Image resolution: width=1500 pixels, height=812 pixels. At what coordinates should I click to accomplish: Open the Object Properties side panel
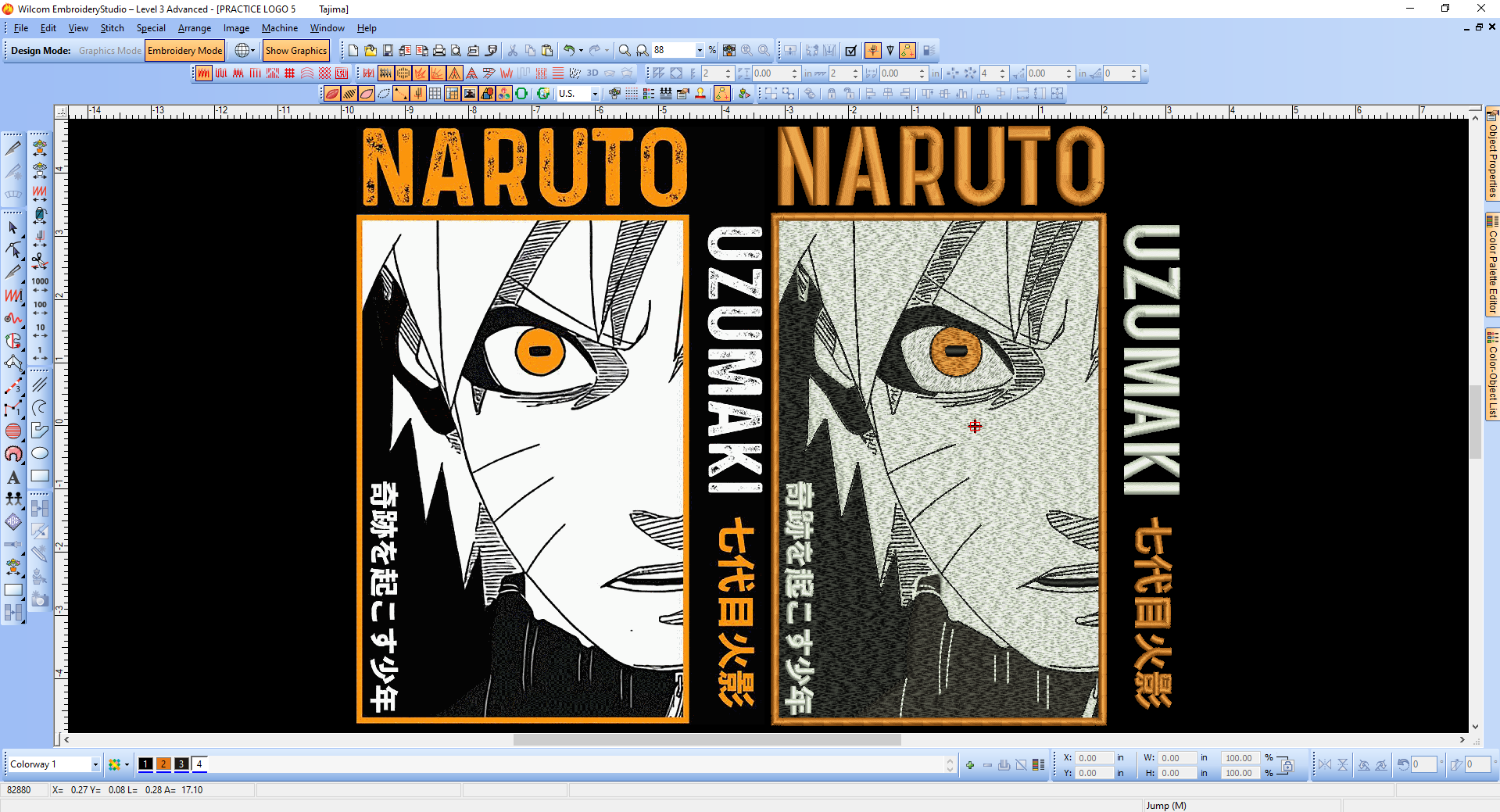[x=1492, y=156]
